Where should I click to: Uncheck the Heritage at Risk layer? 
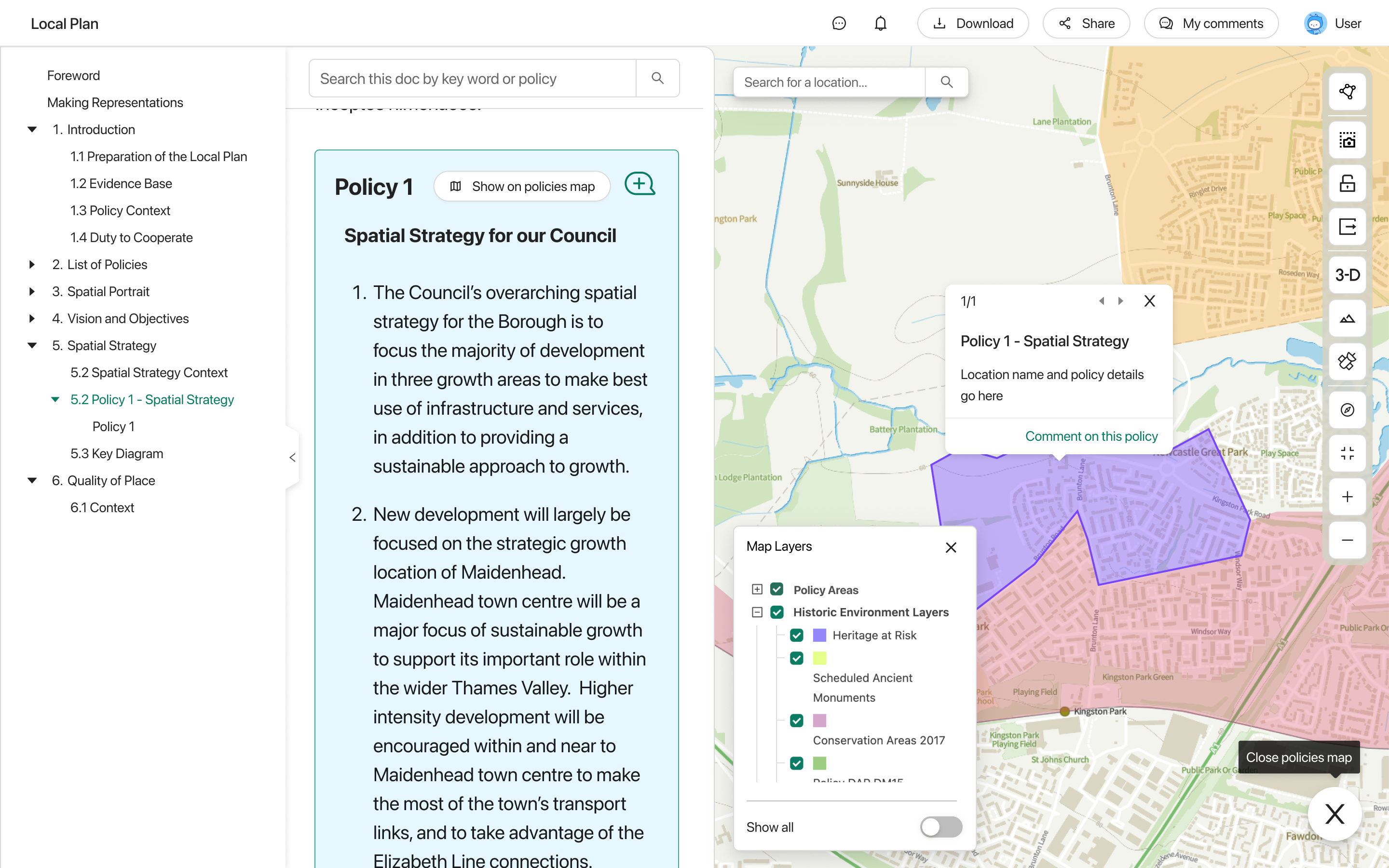(x=796, y=635)
